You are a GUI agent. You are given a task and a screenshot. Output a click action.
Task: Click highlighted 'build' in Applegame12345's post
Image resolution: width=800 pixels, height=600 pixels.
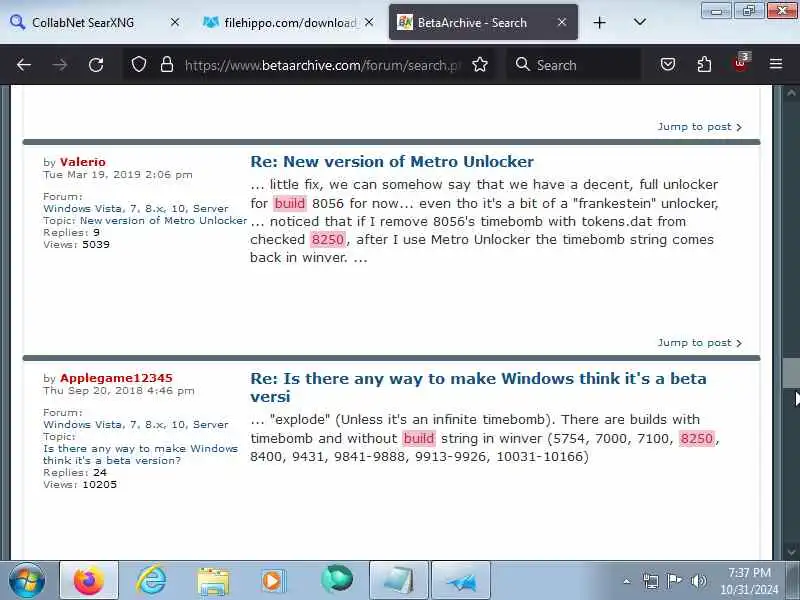[419, 438]
